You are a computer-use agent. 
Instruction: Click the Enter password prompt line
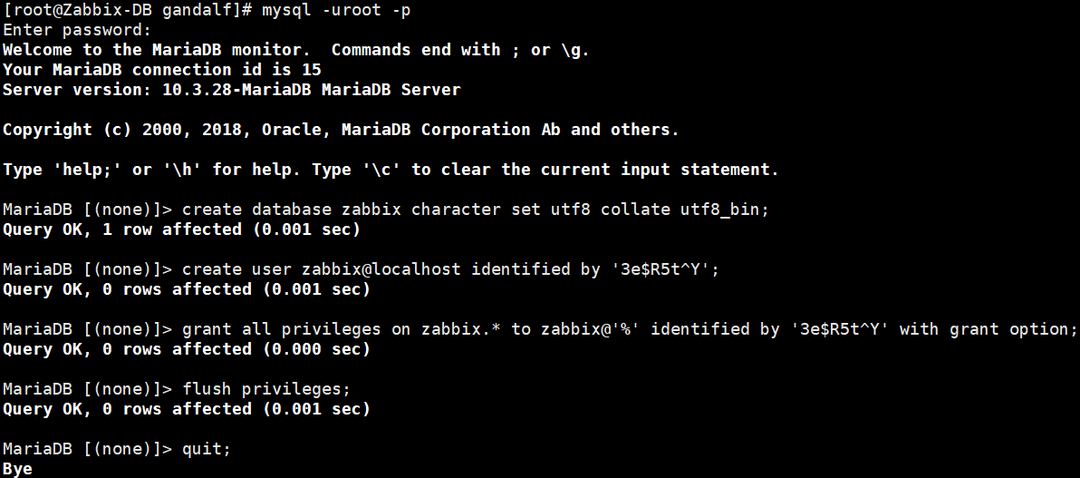76,30
